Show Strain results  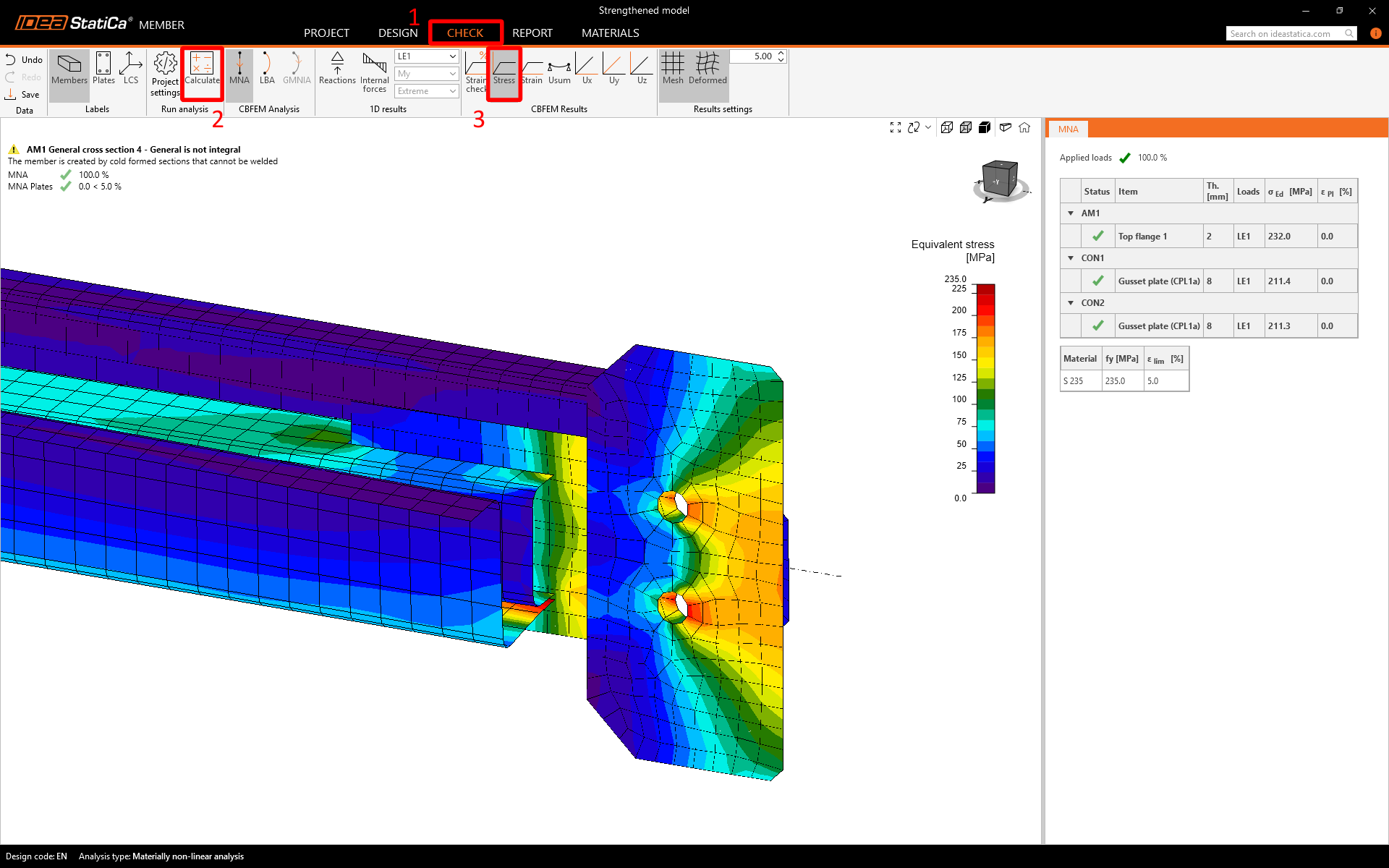point(532,68)
